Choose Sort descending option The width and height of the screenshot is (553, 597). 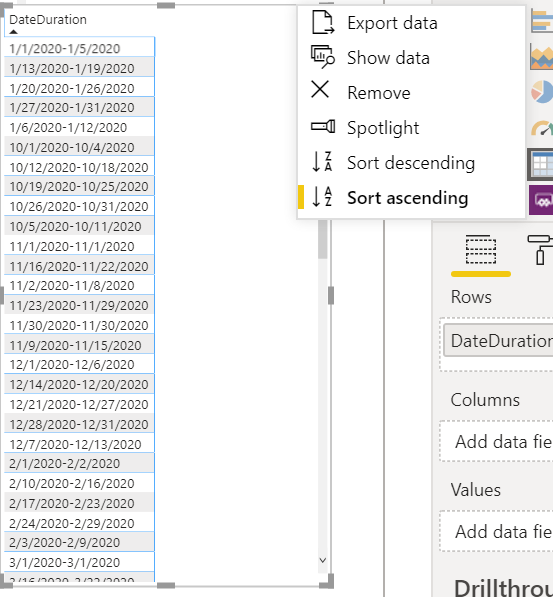point(411,163)
